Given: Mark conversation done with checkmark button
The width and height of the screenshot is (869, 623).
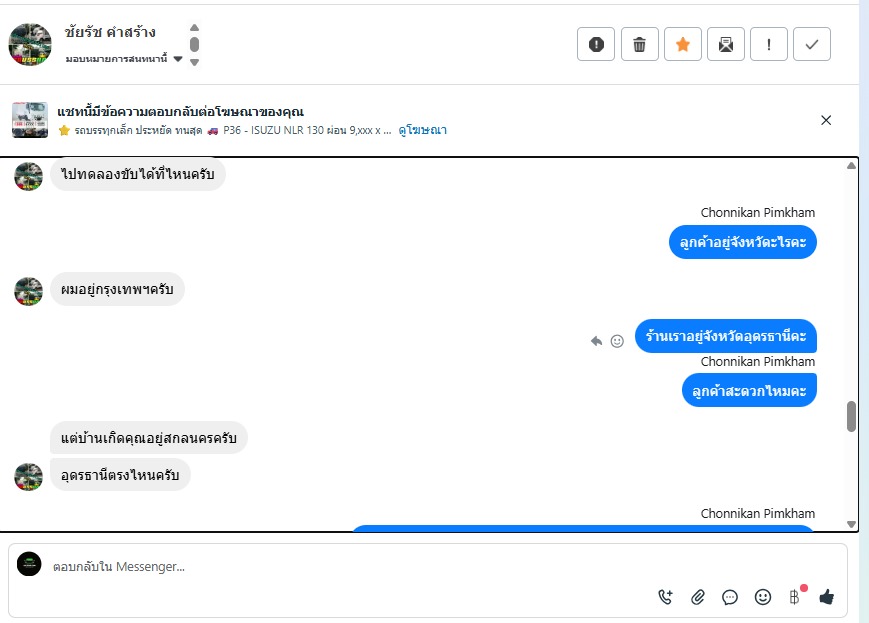Looking at the screenshot, I should pos(812,44).
